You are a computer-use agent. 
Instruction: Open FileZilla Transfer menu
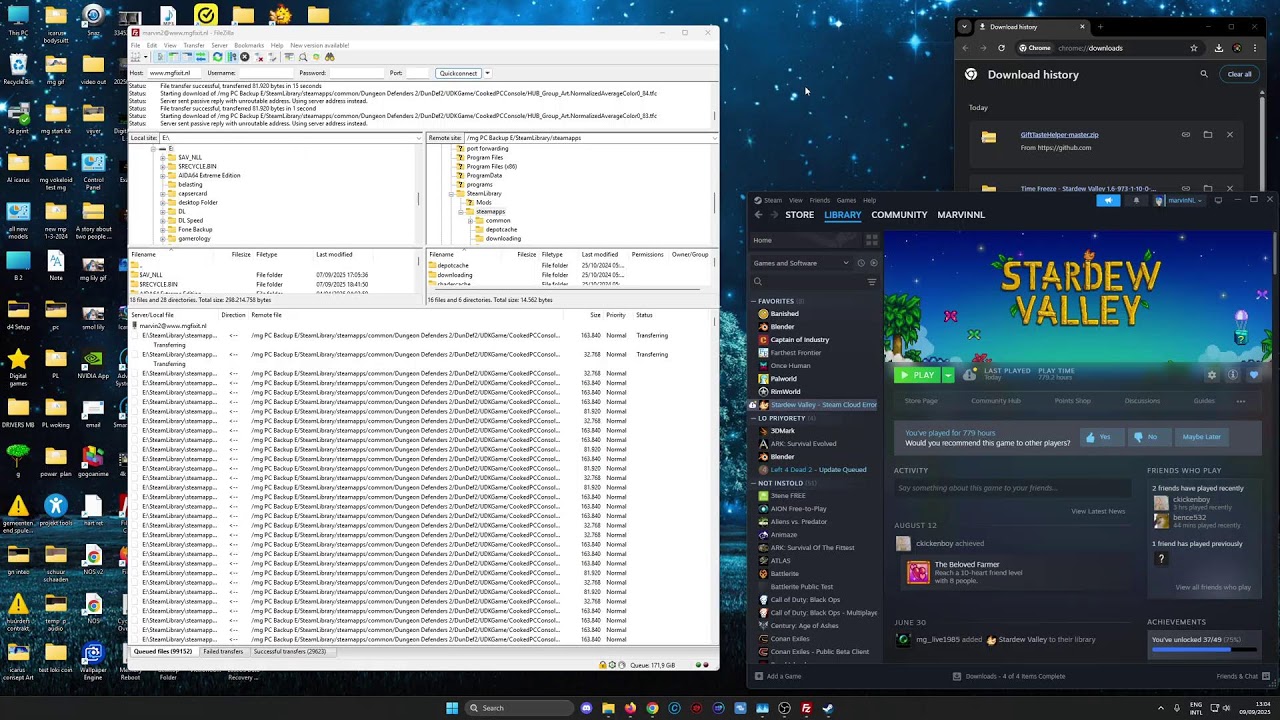pyautogui.click(x=194, y=45)
